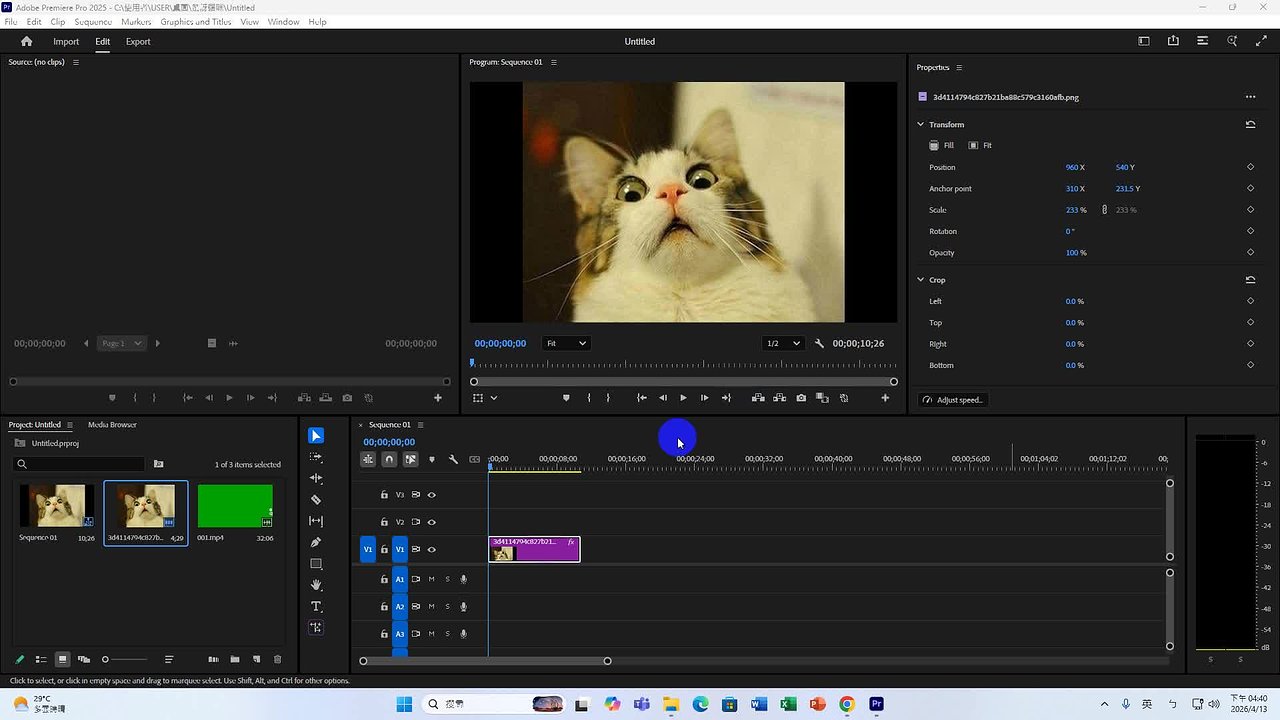Switch to the Media Browser tab
Image resolution: width=1280 pixels, height=720 pixels.
(112, 424)
